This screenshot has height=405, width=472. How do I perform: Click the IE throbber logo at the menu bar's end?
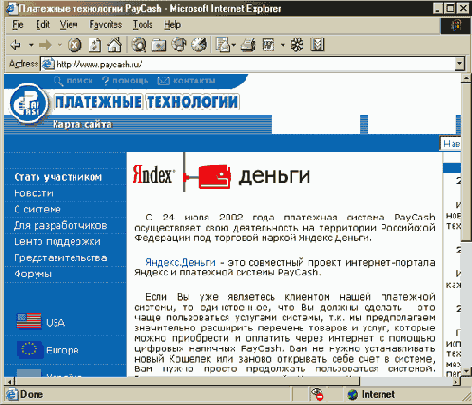tap(456, 25)
